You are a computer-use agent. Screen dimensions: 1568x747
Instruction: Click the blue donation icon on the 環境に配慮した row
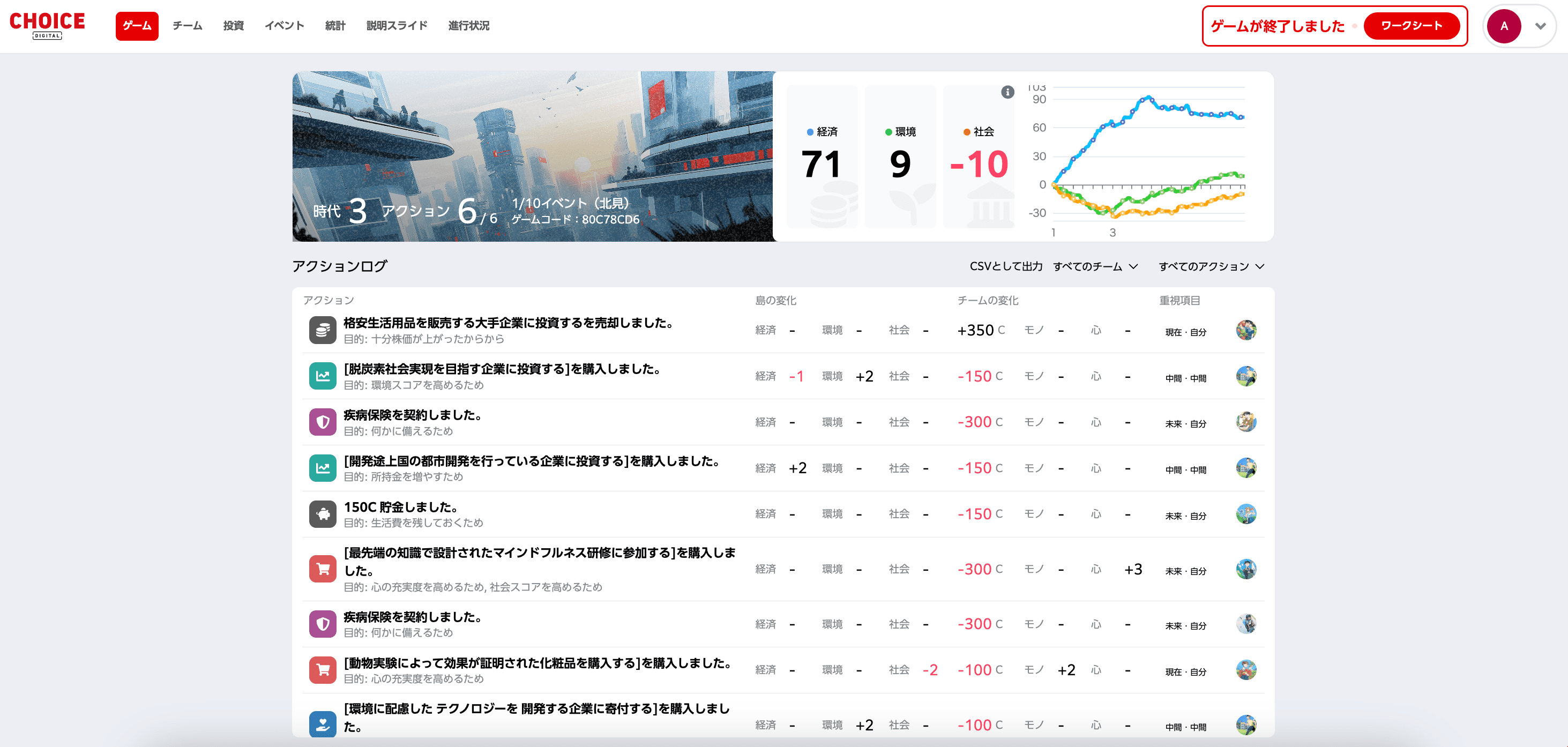[x=323, y=724]
